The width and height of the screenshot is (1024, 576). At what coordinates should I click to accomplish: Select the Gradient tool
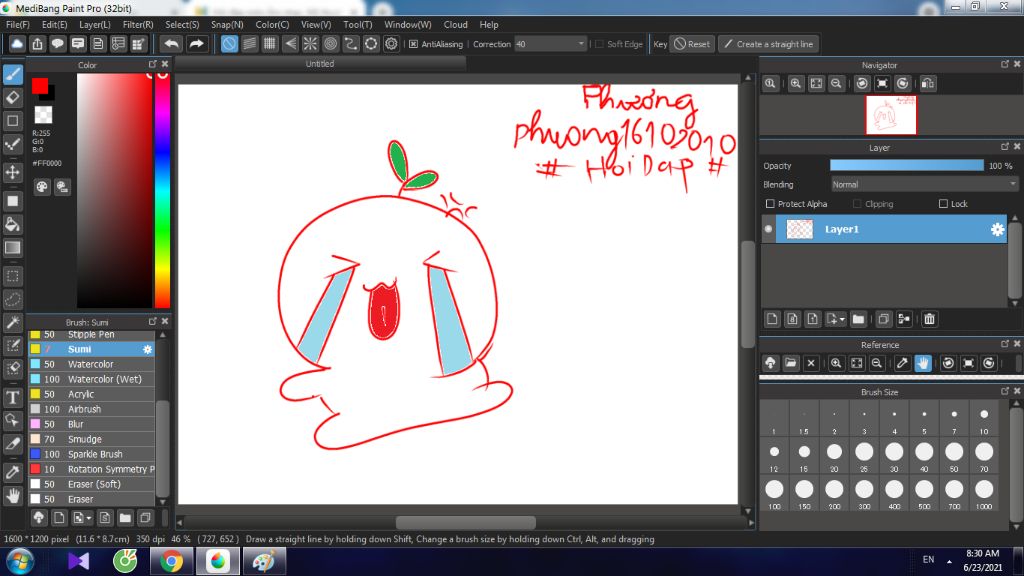tap(12, 248)
